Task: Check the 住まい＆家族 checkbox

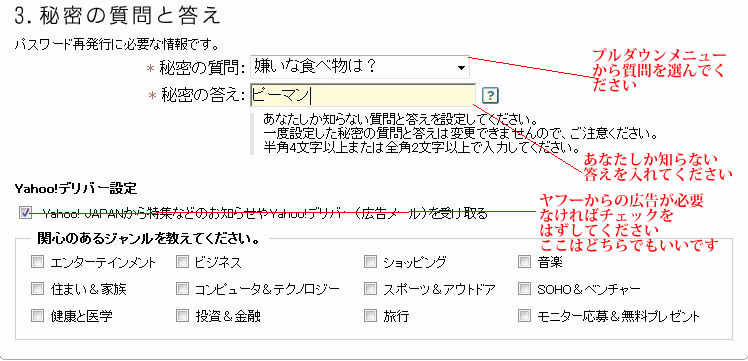Action: 37,289
